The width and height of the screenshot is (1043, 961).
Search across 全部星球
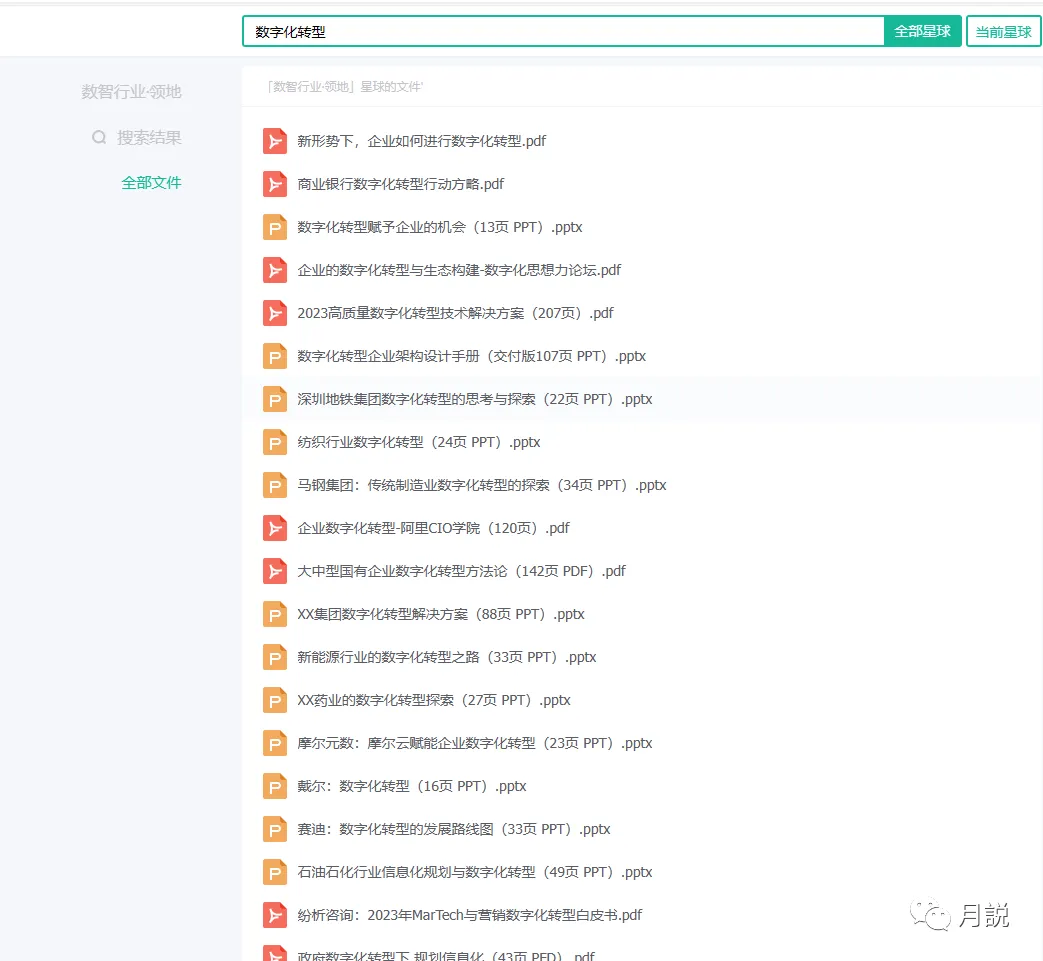coord(922,31)
